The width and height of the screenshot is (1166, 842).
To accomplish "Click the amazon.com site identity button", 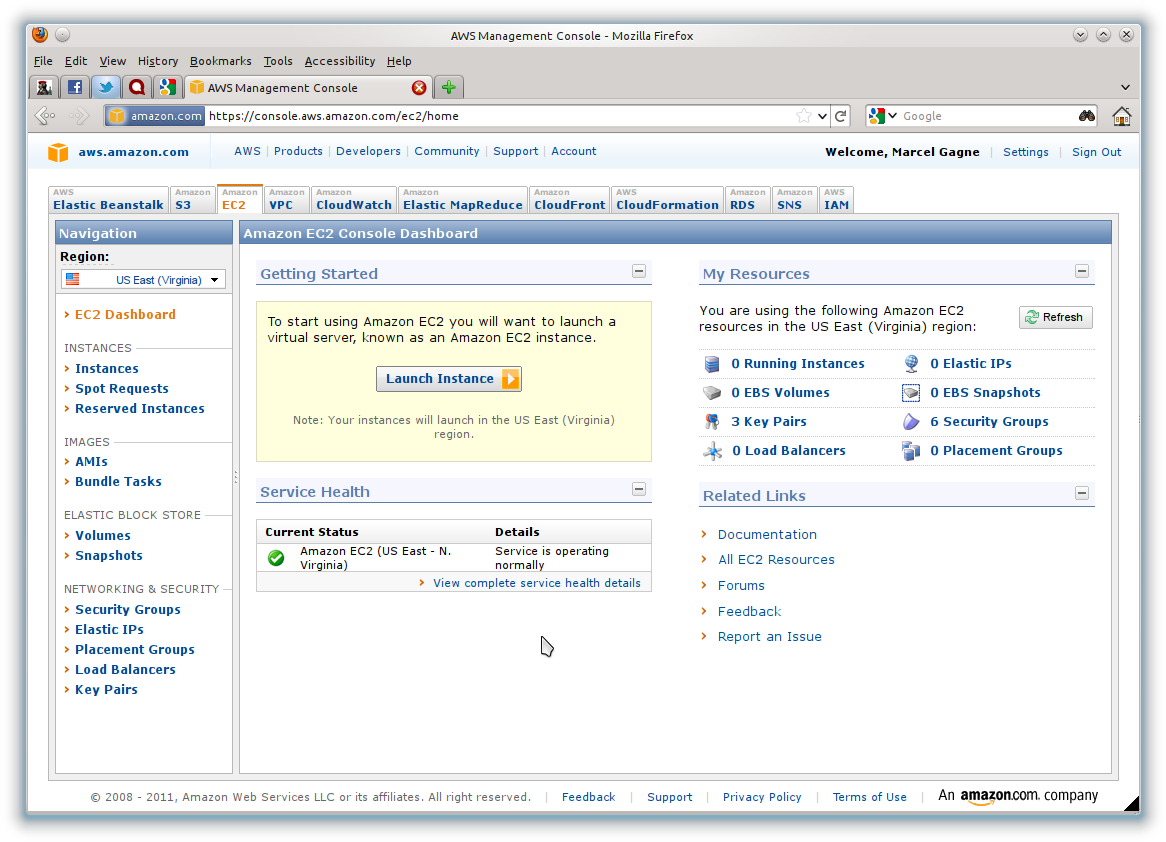I will (x=155, y=116).
